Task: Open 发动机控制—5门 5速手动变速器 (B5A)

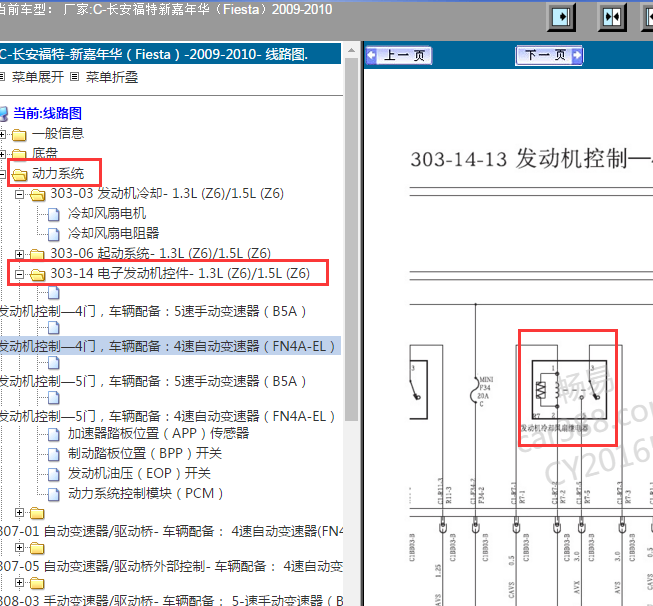Action: coord(152,381)
